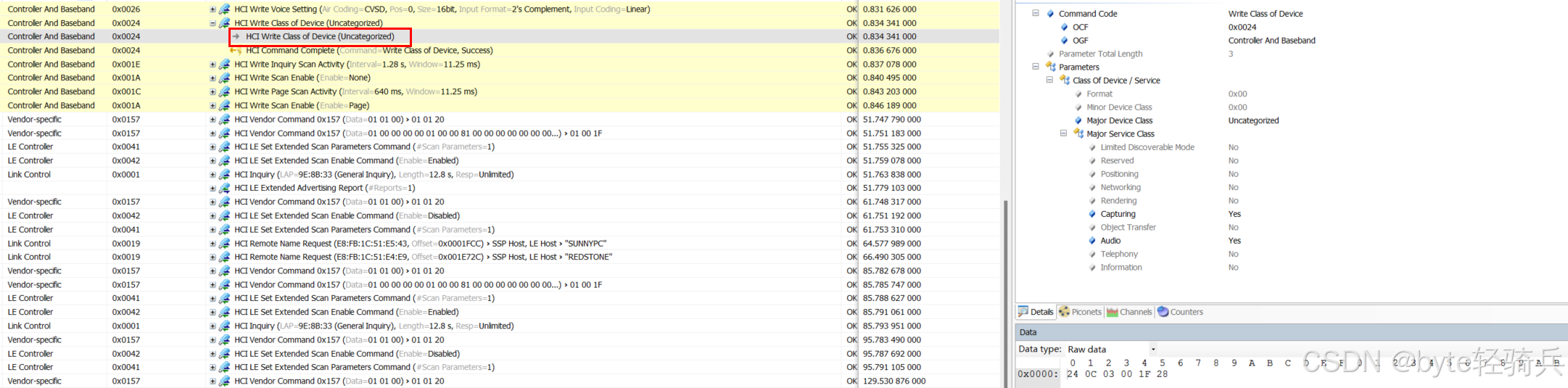Collapse the Class Of Device / Service node
The width and height of the screenshot is (1568, 388).
(1049, 80)
